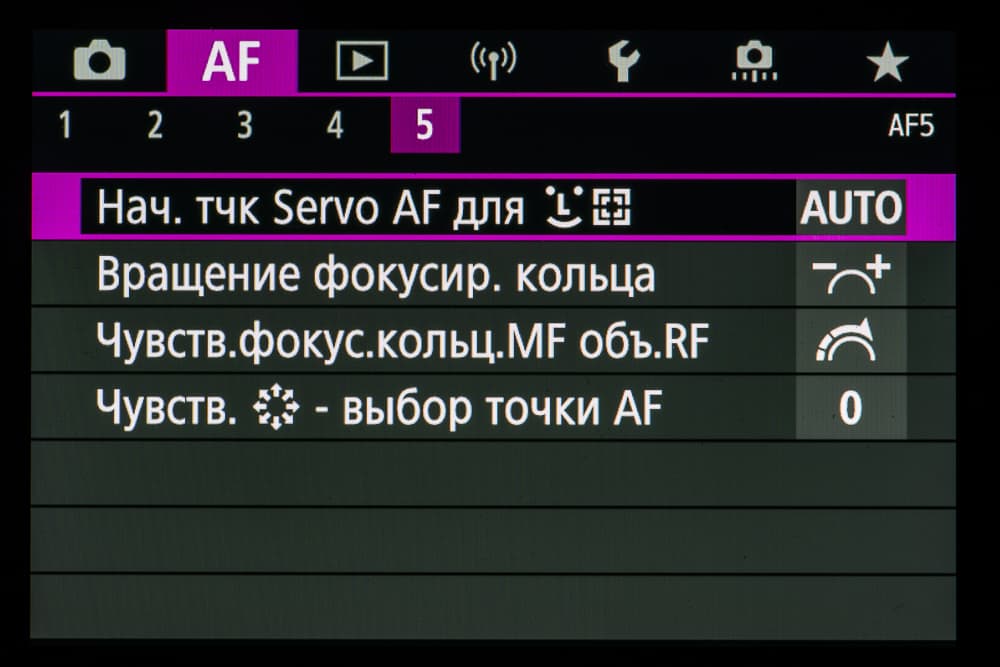
Task: Switch to AF page 3
Action: 244,126
